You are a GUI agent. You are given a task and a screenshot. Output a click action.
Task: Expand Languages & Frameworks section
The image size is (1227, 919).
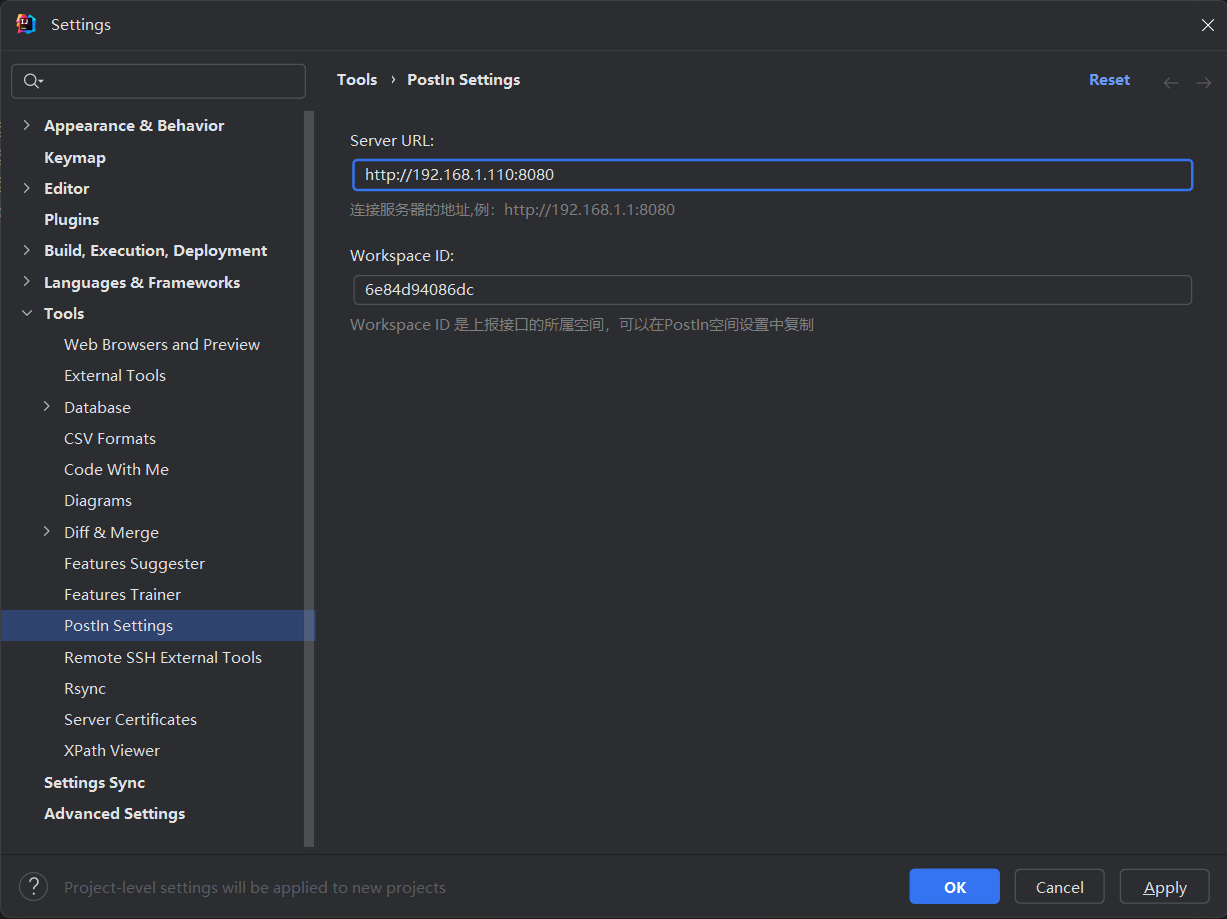pyautogui.click(x=27, y=282)
